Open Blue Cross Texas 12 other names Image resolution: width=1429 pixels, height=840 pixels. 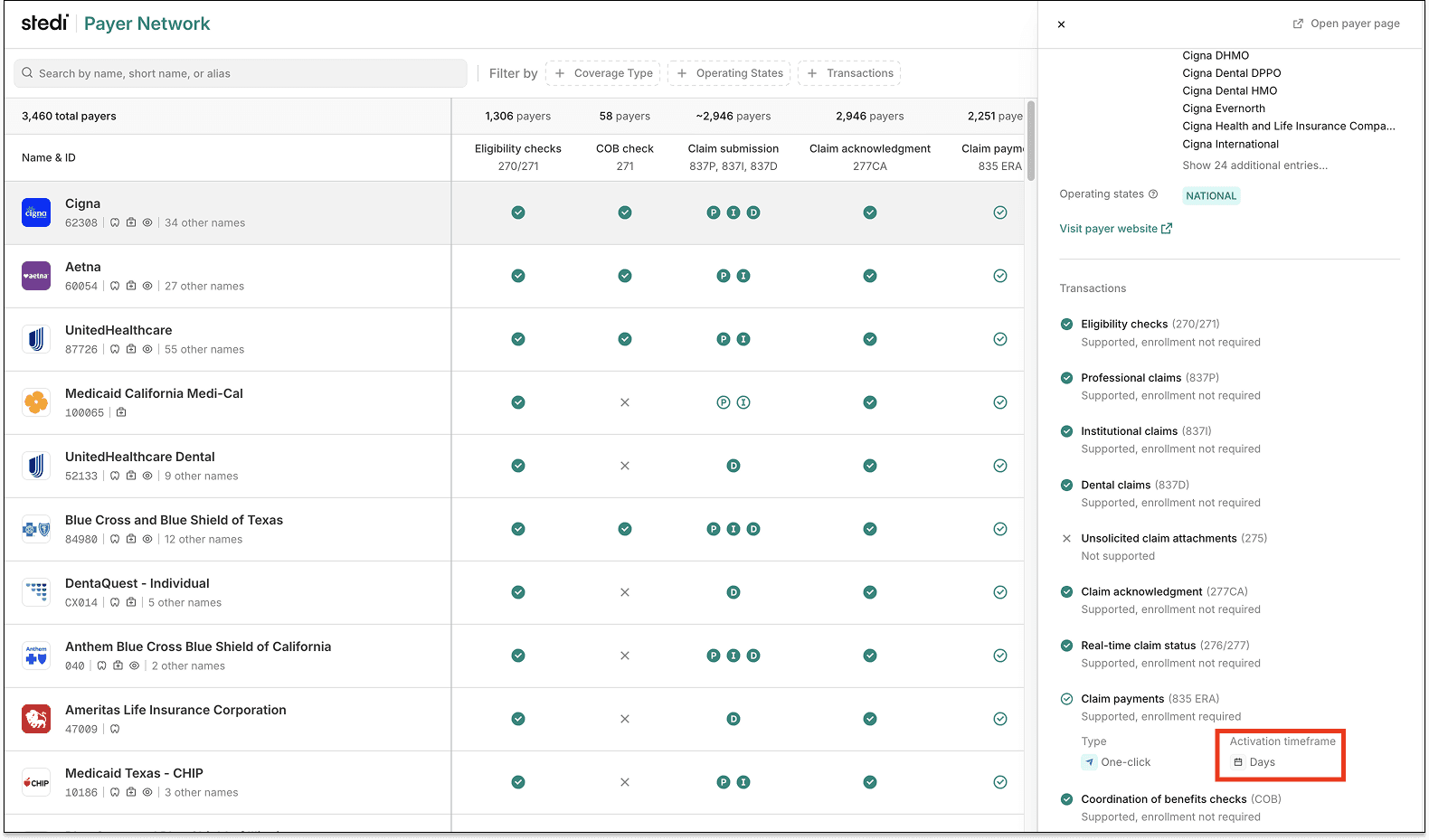tap(203, 539)
